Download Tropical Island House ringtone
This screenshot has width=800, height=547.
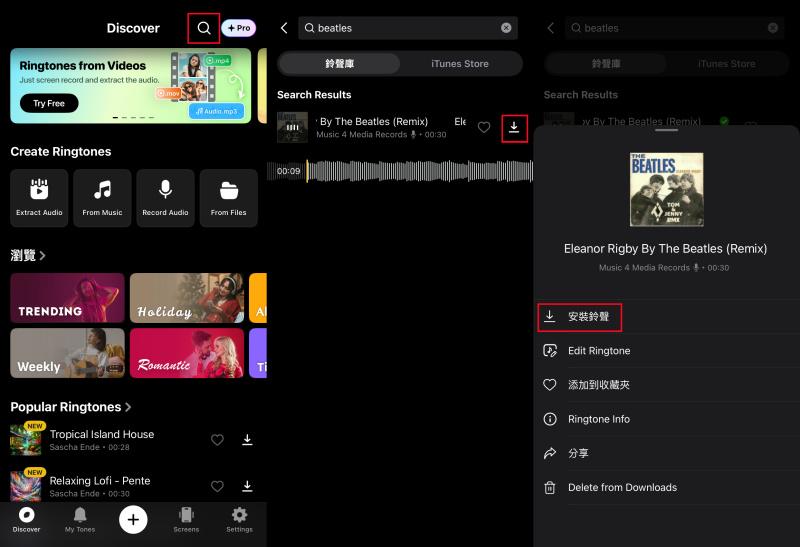pyautogui.click(x=247, y=440)
